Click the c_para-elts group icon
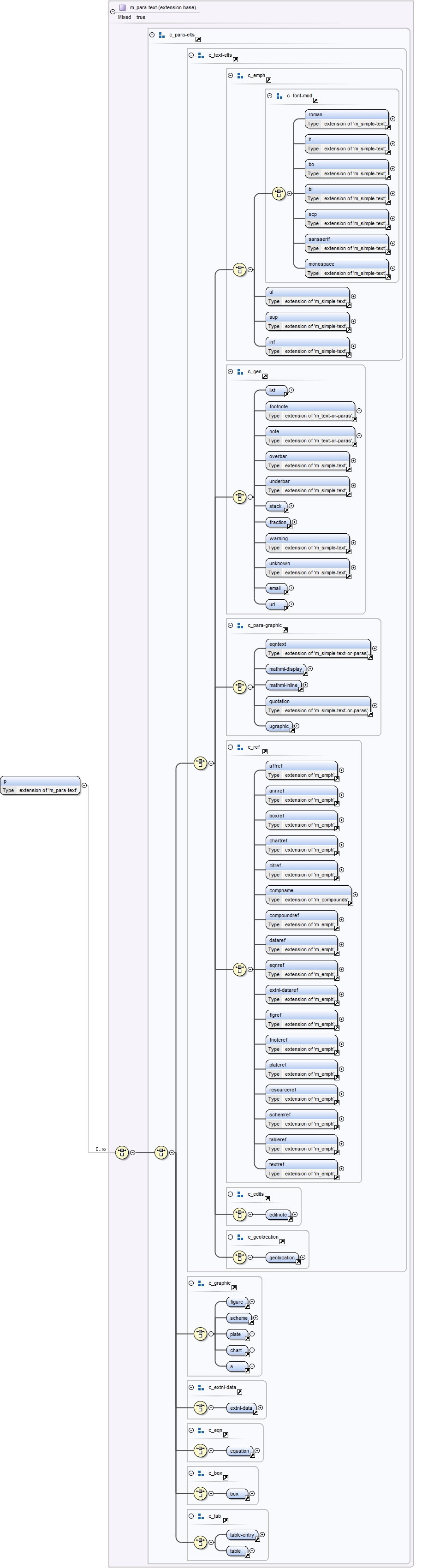Image resolution: width=422 pixels, height=1568 pixels. point(161,36)
